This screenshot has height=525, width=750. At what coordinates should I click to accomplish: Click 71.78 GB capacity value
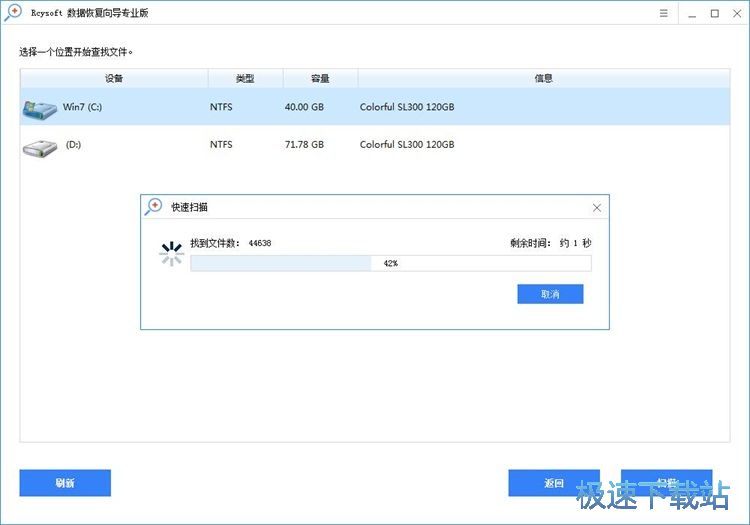click(304, 144)
